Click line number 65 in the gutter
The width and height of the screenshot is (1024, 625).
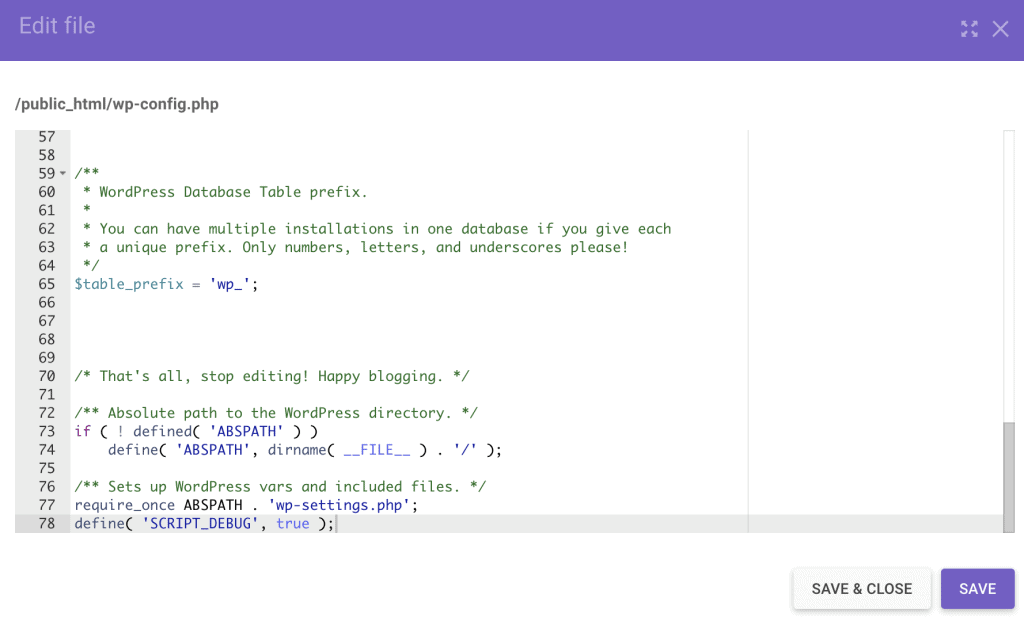pyautogui.click(x=46, y=284)
